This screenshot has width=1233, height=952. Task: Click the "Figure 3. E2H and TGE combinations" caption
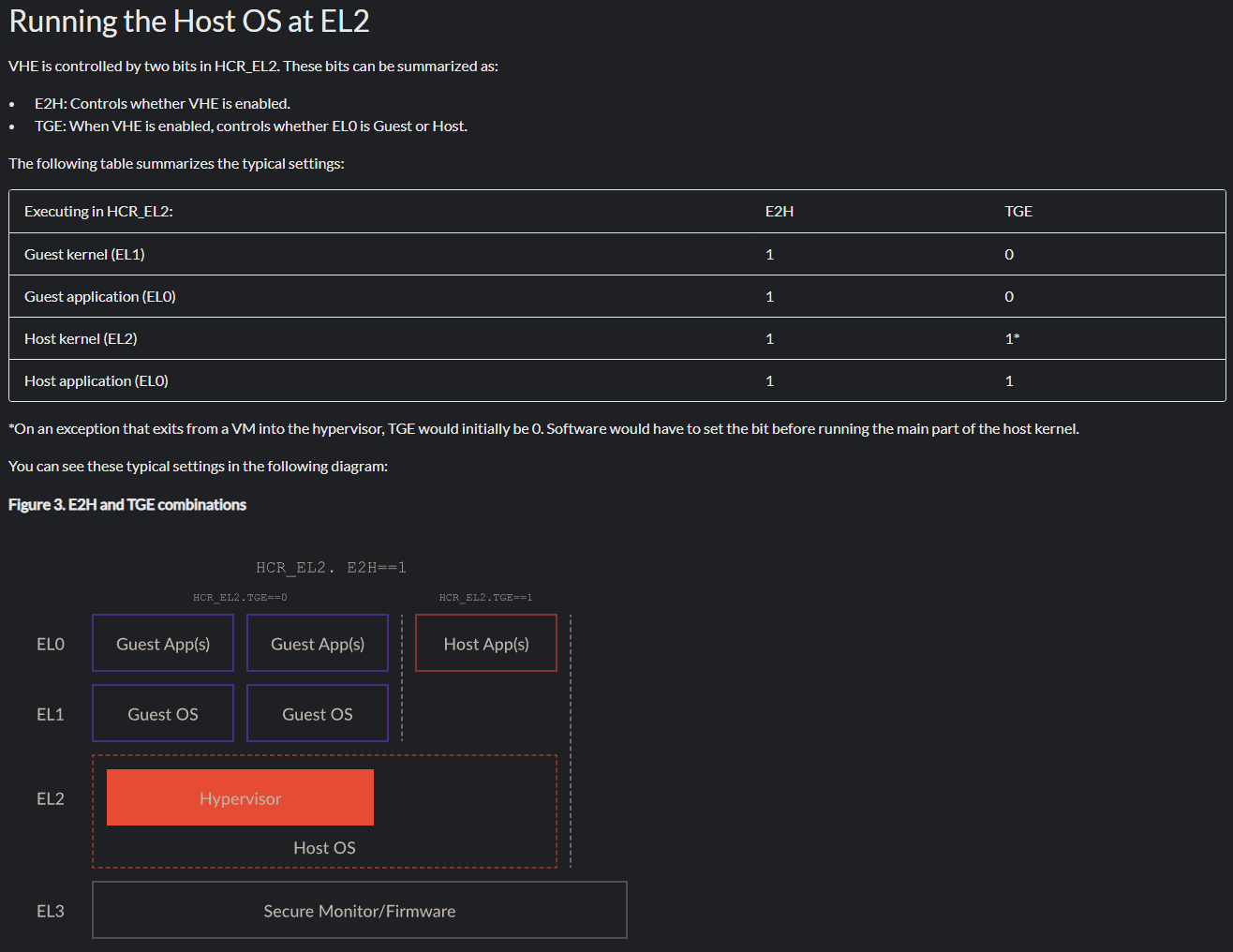point(127,505)
